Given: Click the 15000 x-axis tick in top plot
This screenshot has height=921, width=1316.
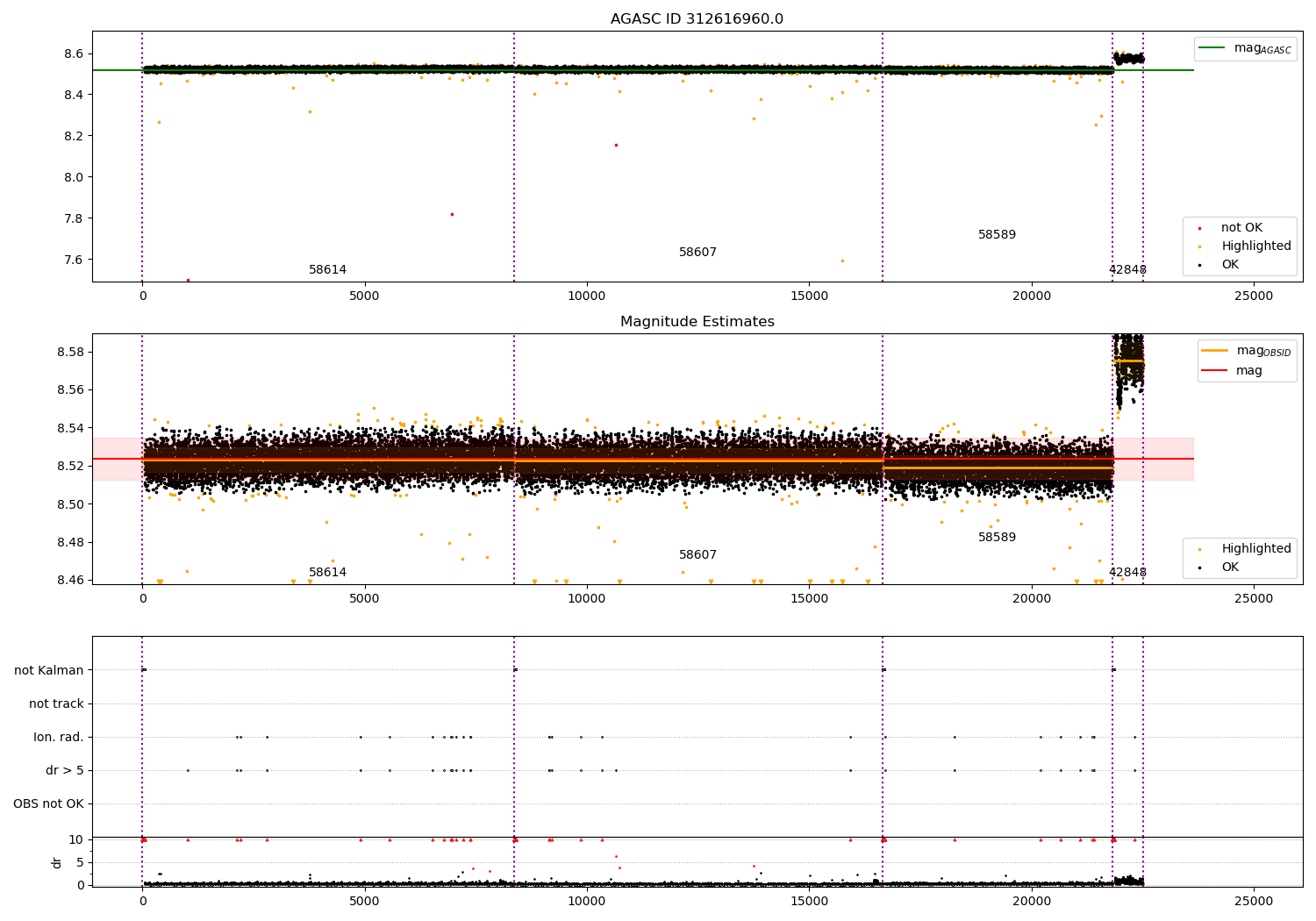Looking at the screenshot, I should 809,296.
